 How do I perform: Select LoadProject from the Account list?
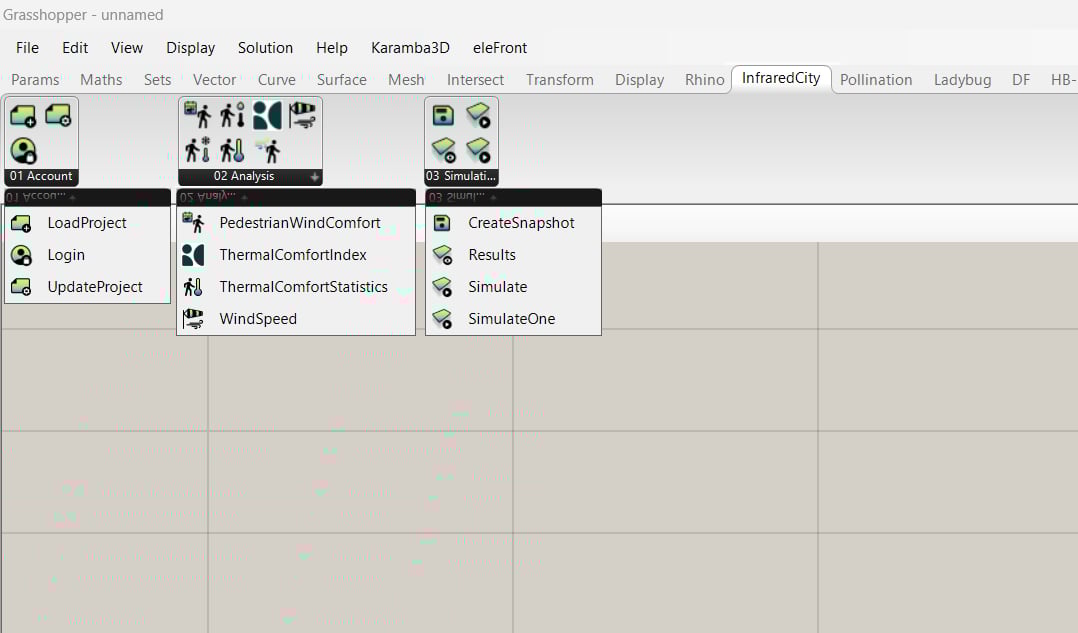click(x=87, y=223)
